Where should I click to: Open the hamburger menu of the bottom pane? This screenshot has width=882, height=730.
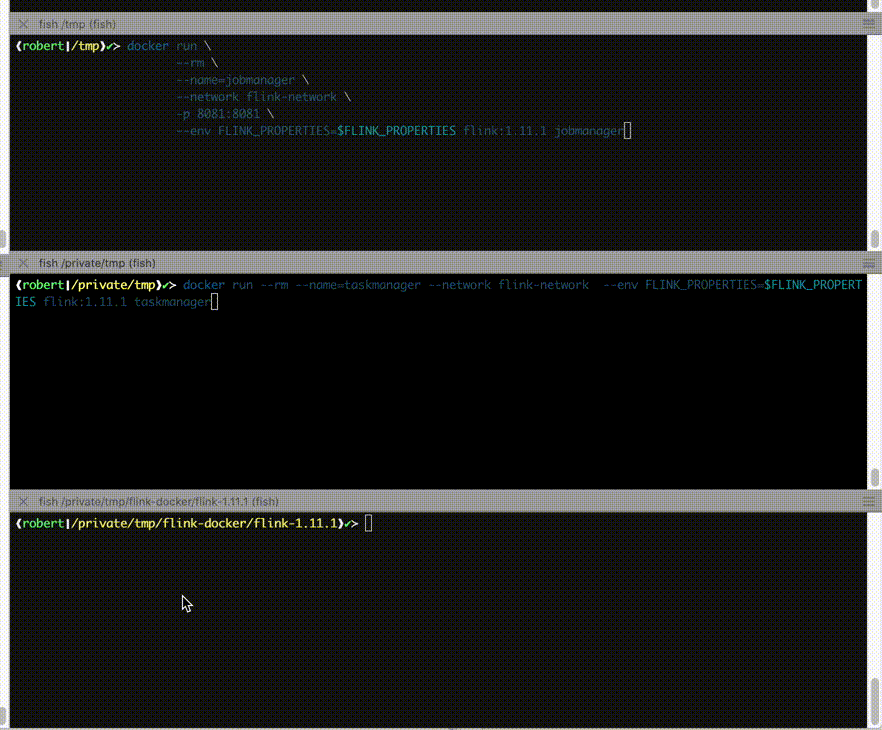pyautogui.click(x=870, y=502)
